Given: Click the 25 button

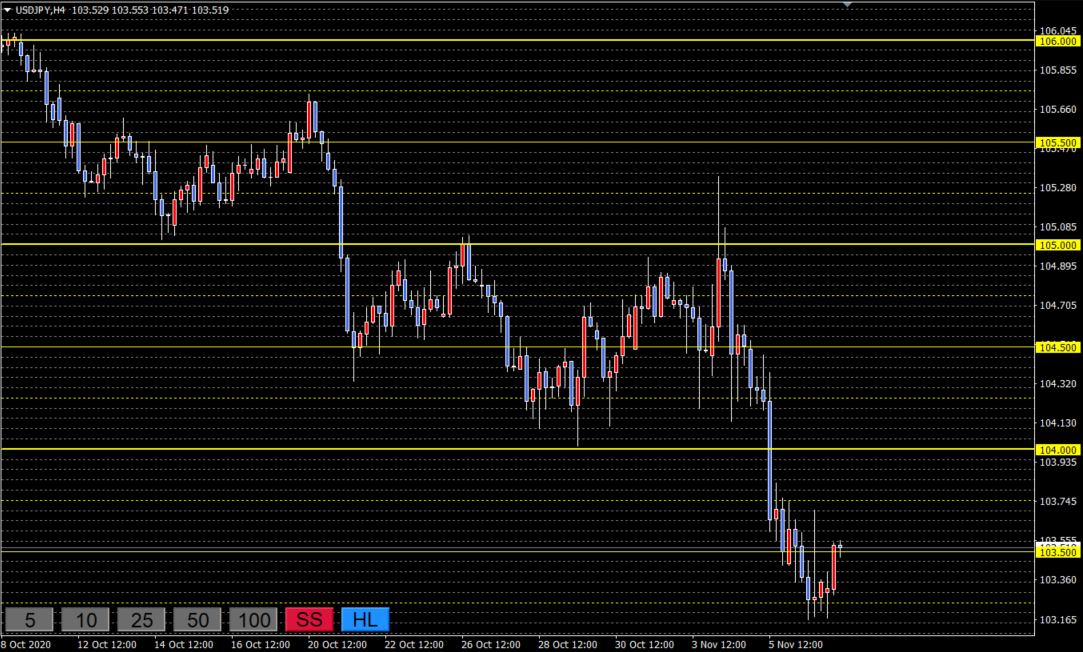Looking at the screenshot, I should point(142,620).
